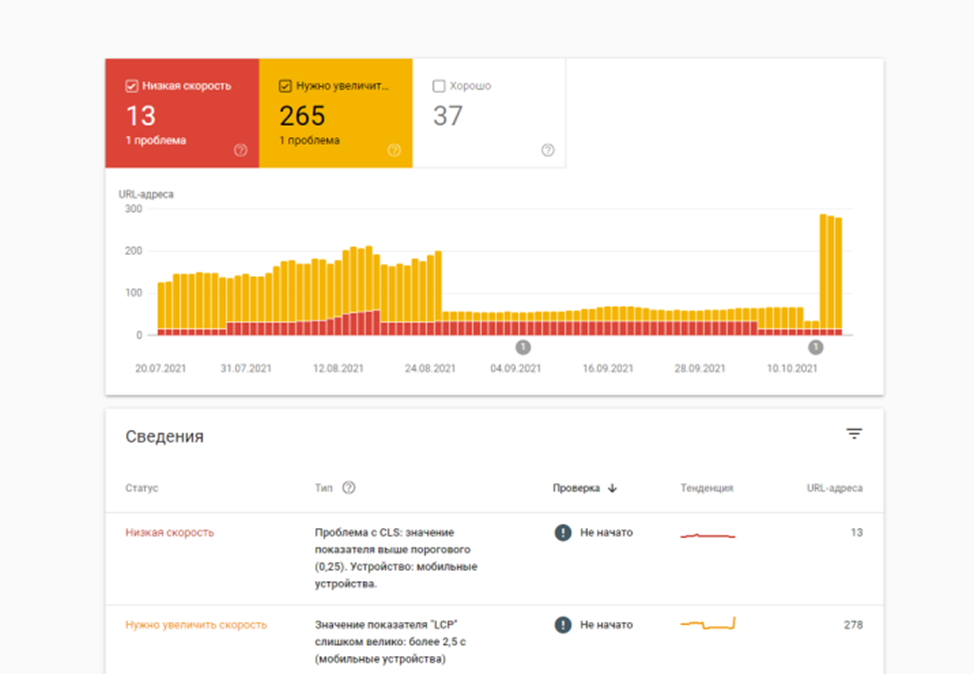Click help icon on Хорошо card
The height and width of the screenshot is (674, 974).
(547, 150)
